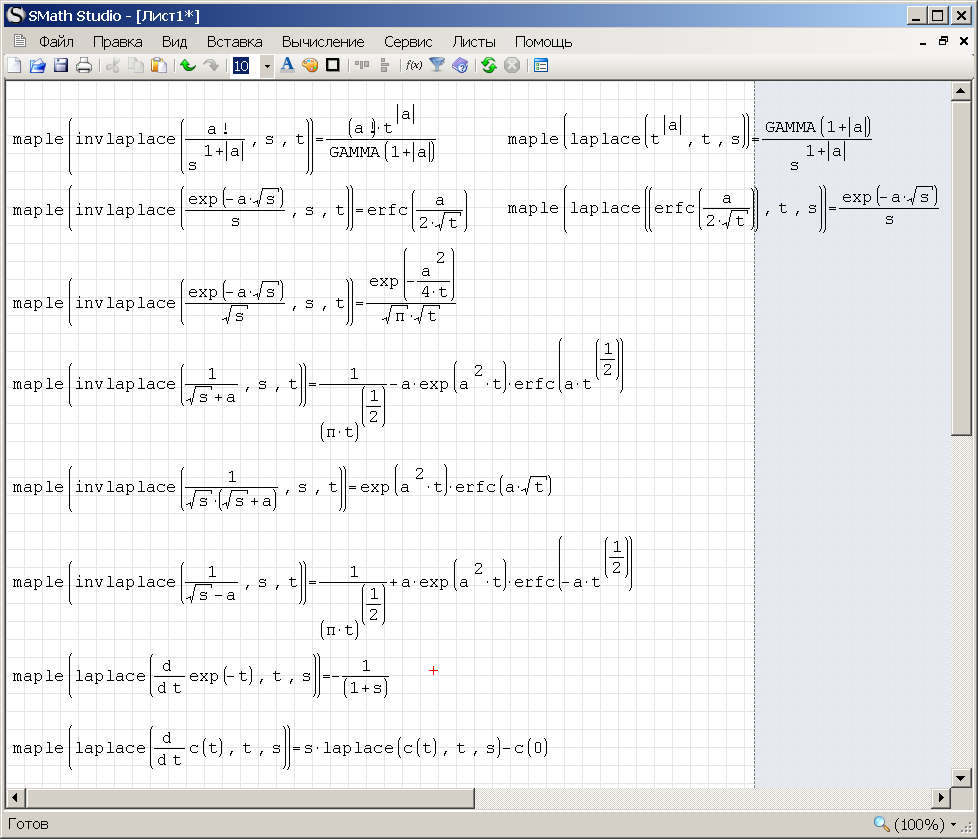Click the Font Color icon

point(286,65)
